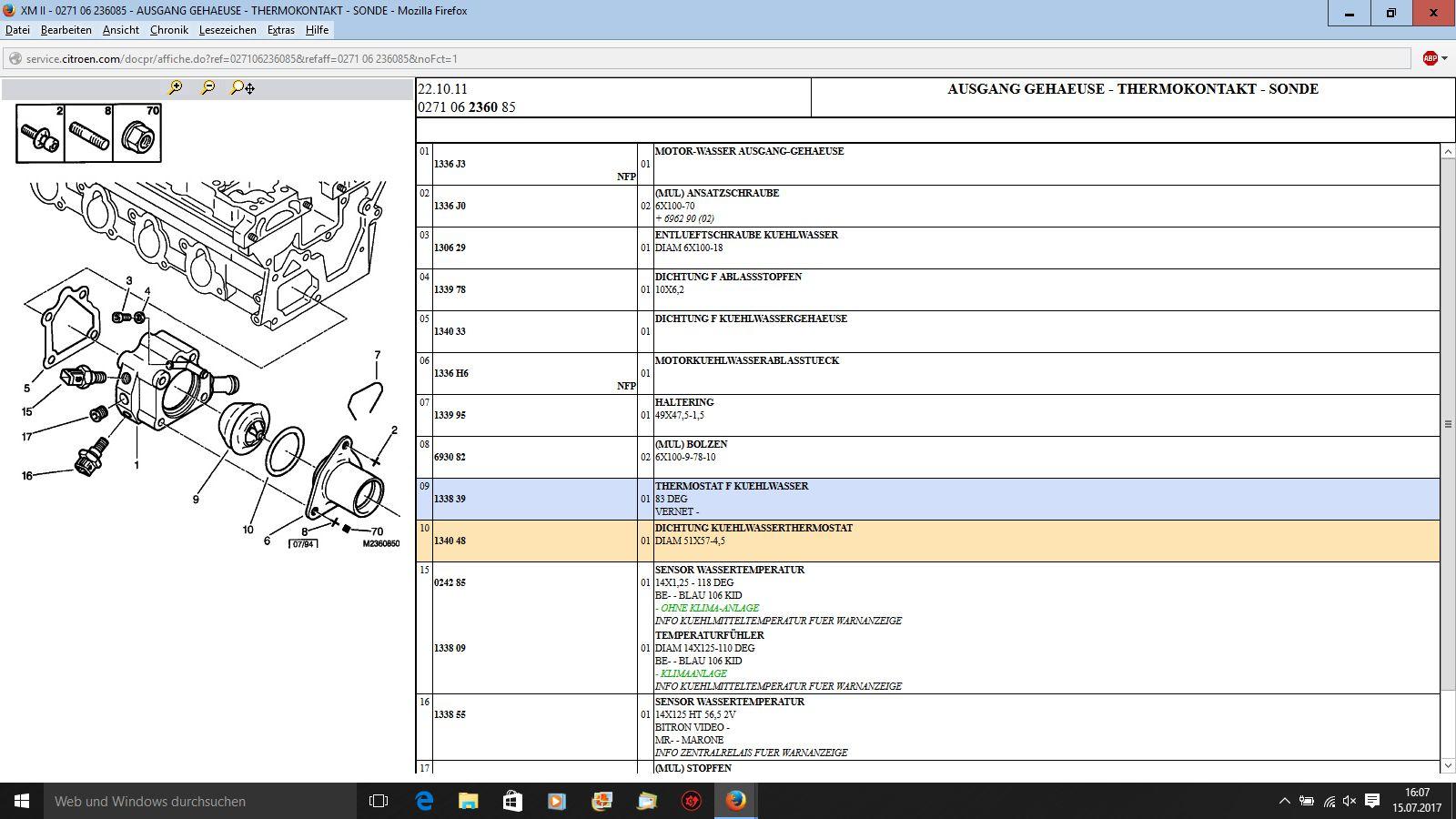Click the screw thumbnail labeled 2

coord(40,133)
